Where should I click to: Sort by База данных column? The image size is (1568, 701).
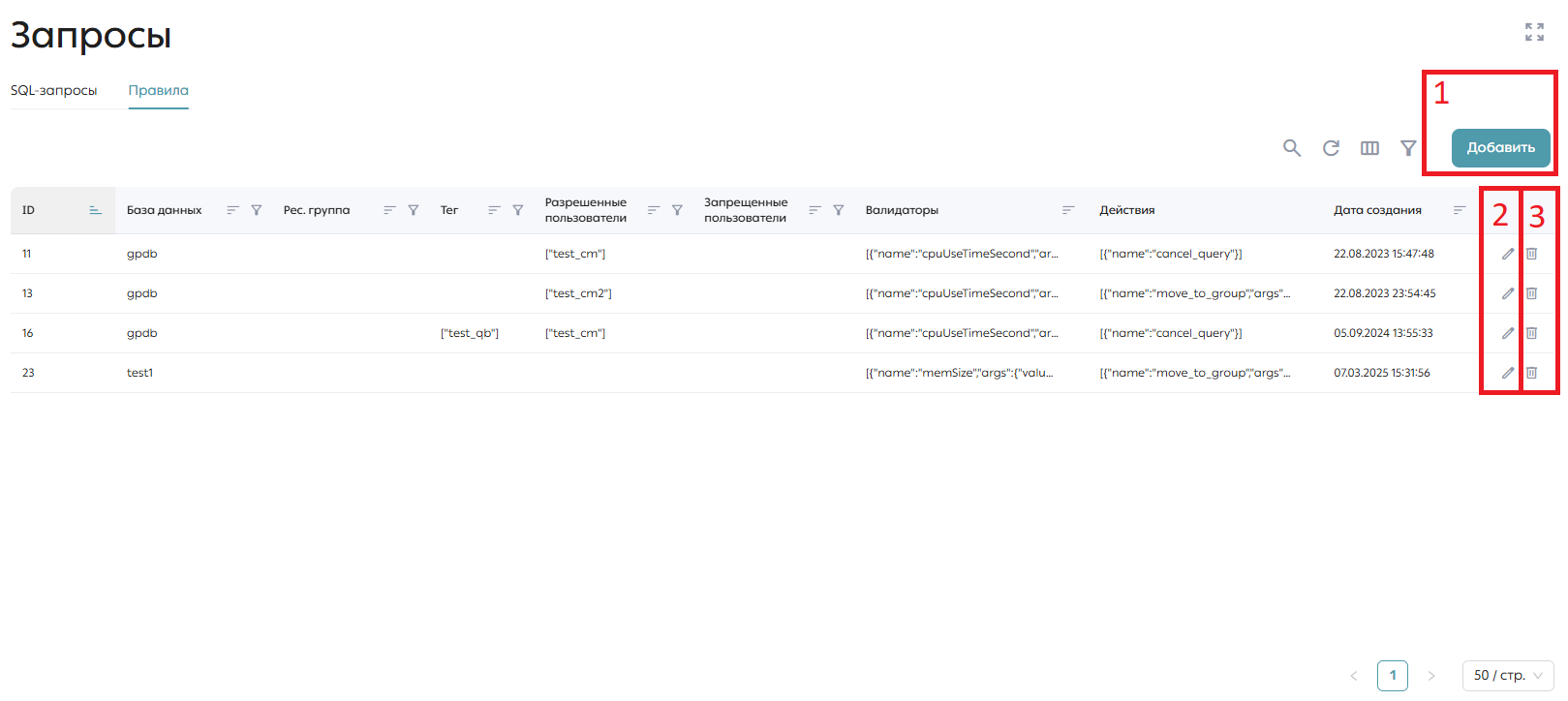[232, 210]
